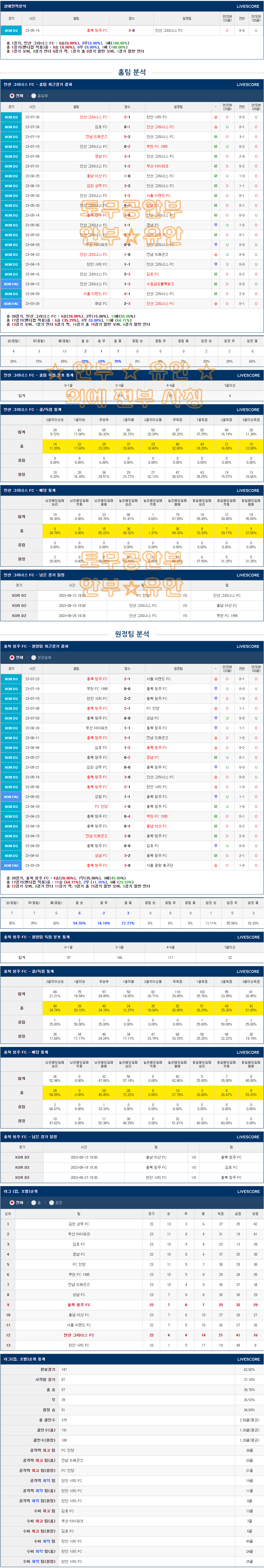
Task: Click 경남 FC in league standings
Action: coord(79,1254)
